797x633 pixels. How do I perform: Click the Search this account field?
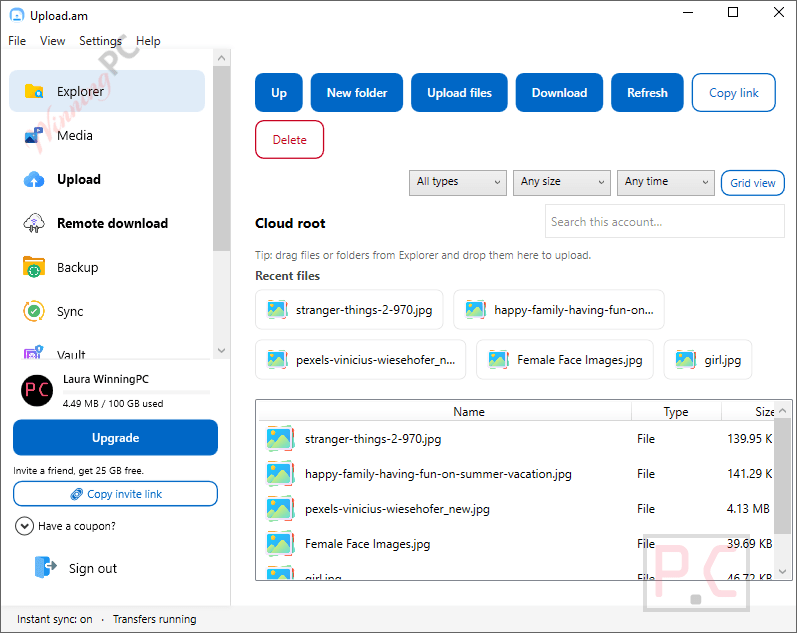665,221
